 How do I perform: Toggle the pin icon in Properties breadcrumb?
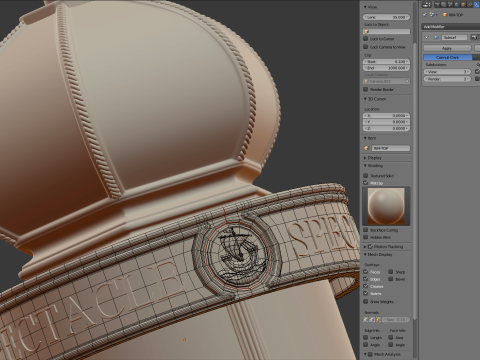pos(424,15)
